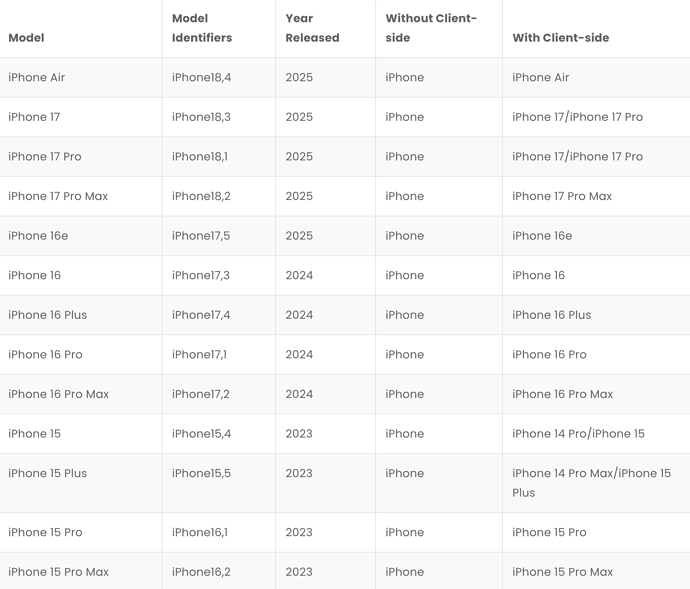690x589 pixels.
Task: Select the iPhone18,4 identifier cell
Action: tap(201, 77)
